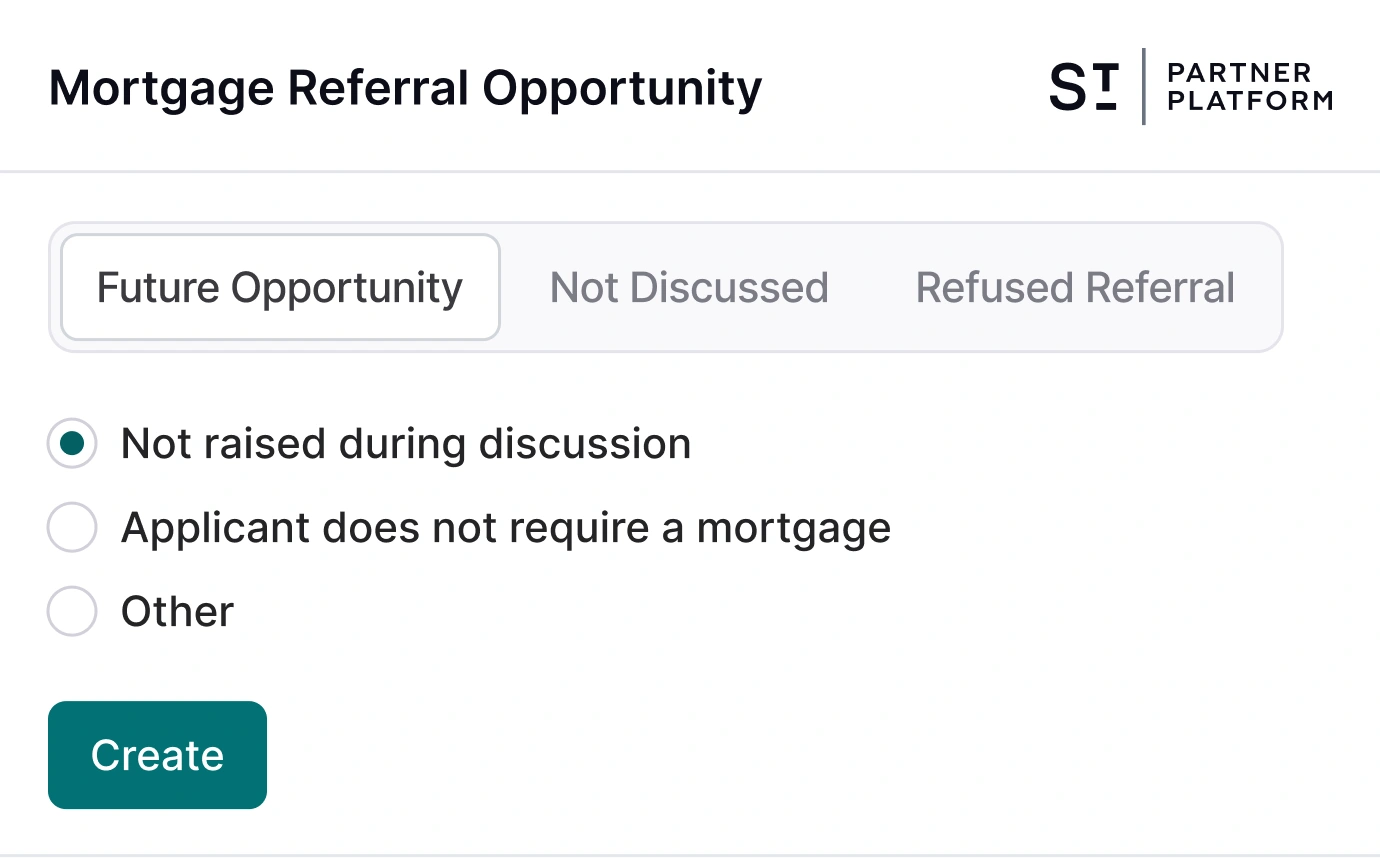Choose Applicant does not require a mortgage
1380x858 pixels.
click(x=71, y=527)
